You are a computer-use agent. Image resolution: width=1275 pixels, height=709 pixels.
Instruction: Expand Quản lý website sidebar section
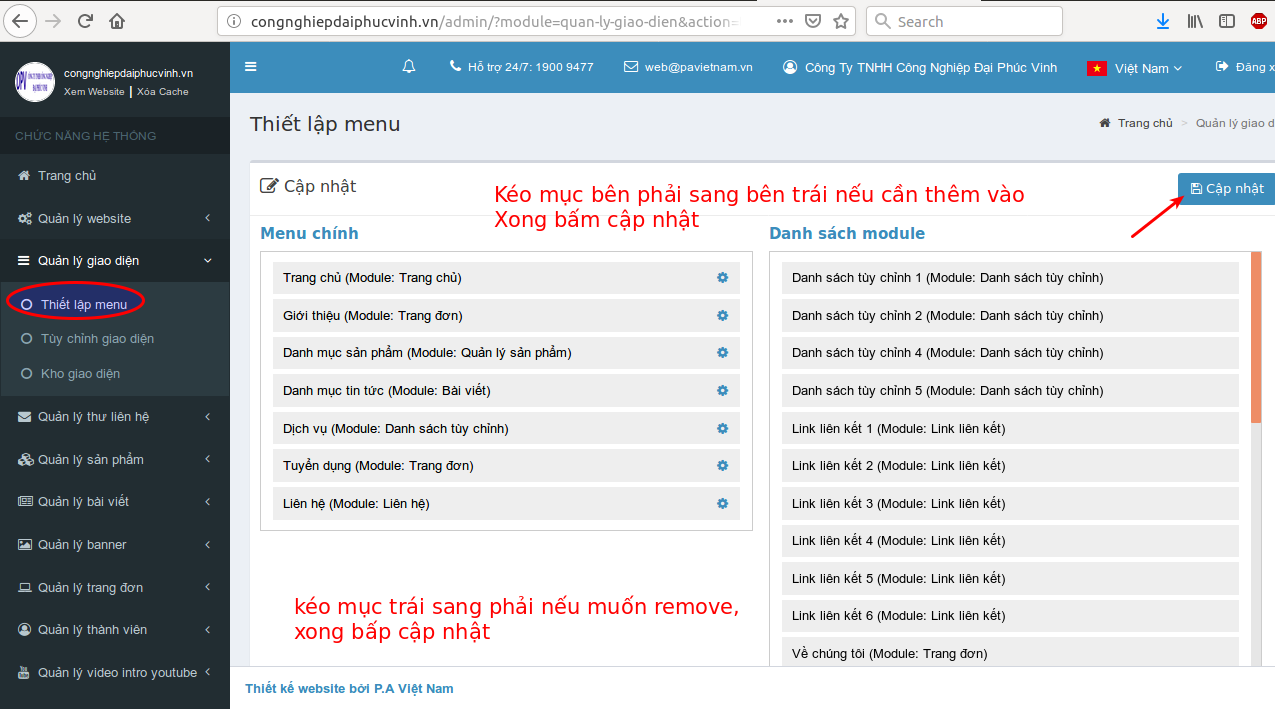coord(115,218)
